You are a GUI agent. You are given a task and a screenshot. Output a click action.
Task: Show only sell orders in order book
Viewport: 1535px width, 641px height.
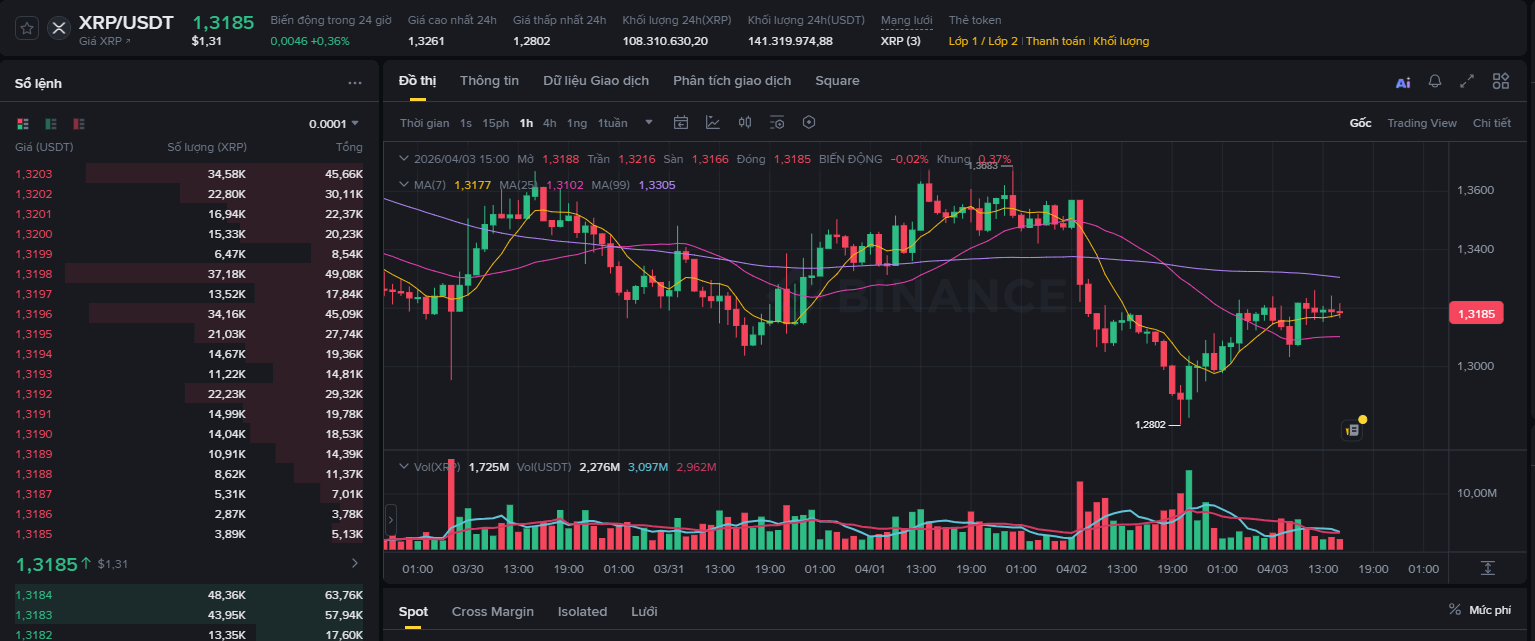click(x=79, y=124)
